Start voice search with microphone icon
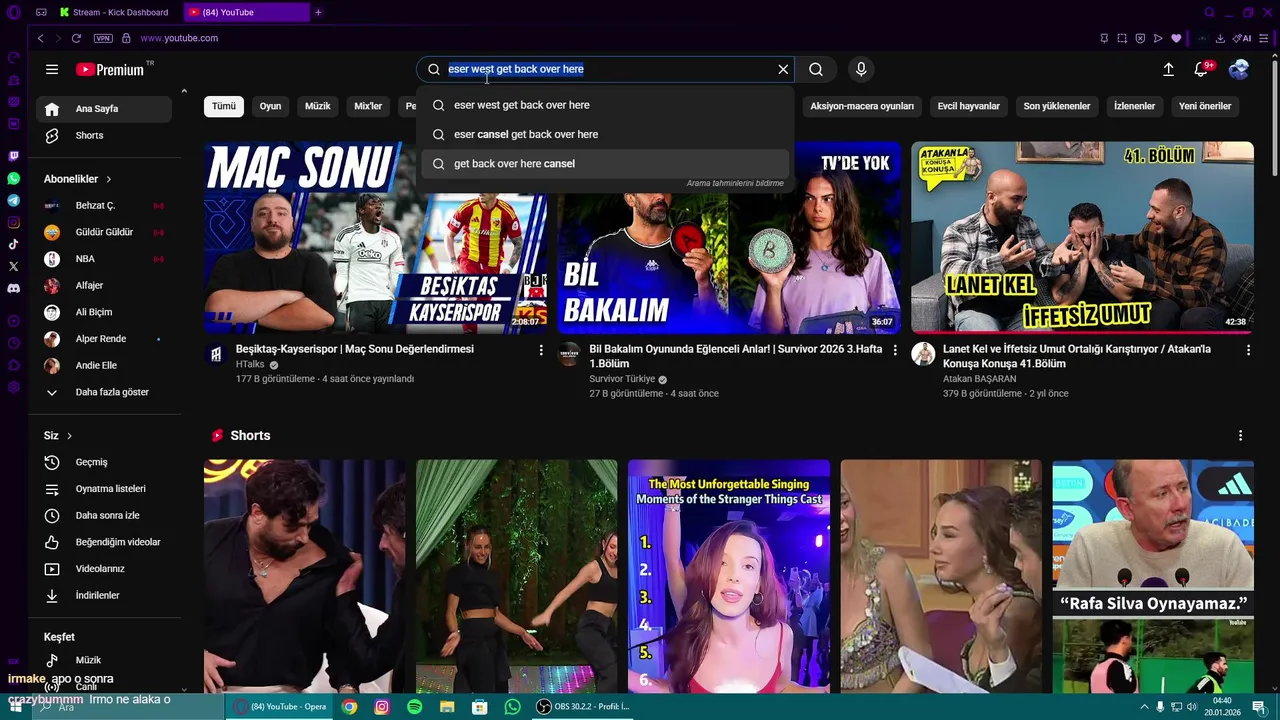Screen dimensions: 1280x720 click(x=861, y=69)
